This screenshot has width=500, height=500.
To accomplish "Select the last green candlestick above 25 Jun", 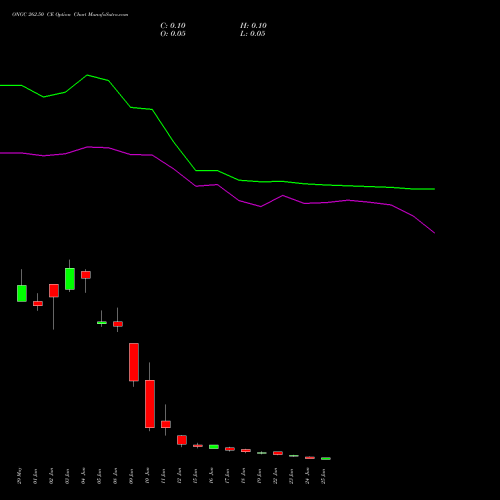I will (326, 459).
